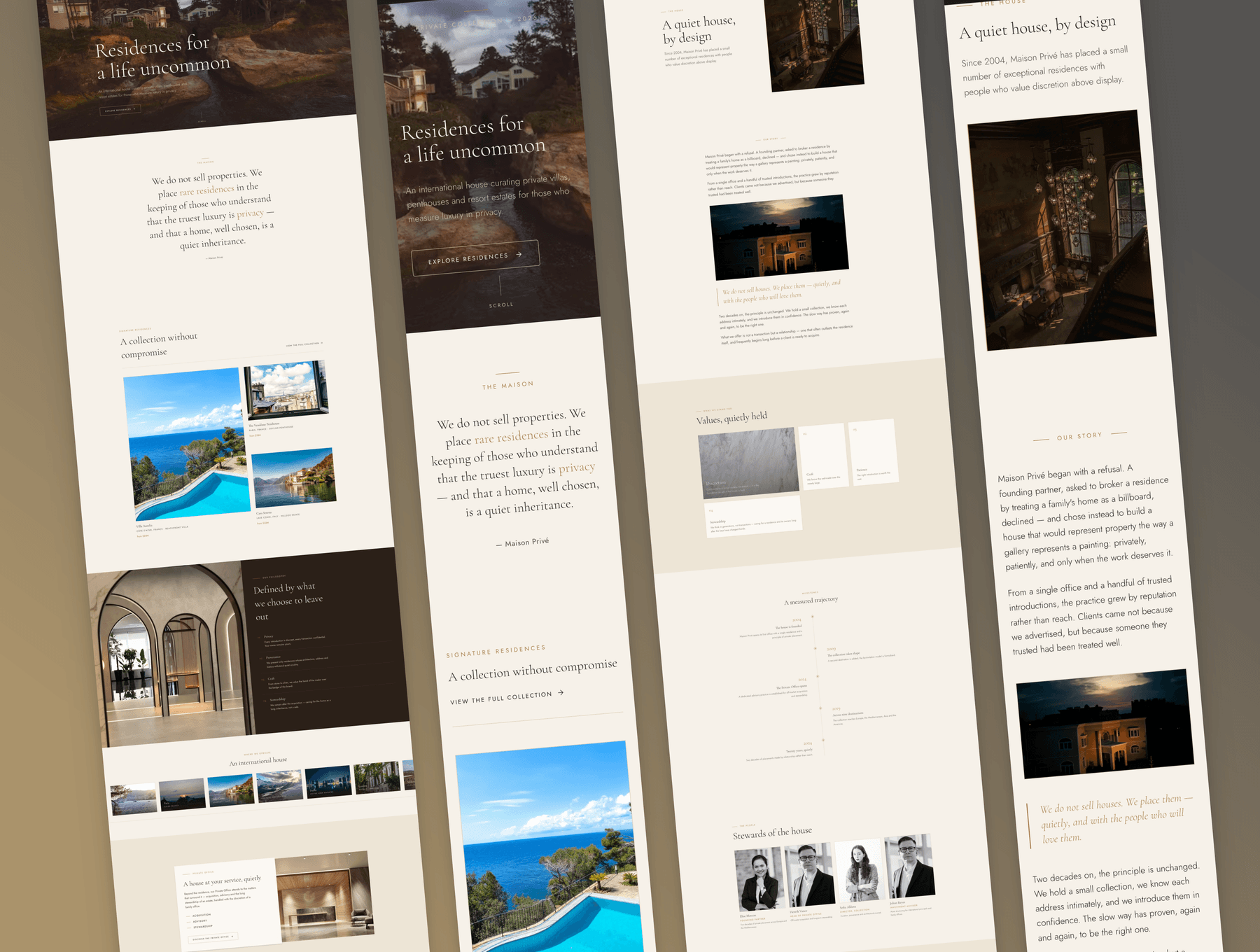Click the 'Stewards of the house' heading
The height and width of the screenshot is (952, 1260).
772,833
